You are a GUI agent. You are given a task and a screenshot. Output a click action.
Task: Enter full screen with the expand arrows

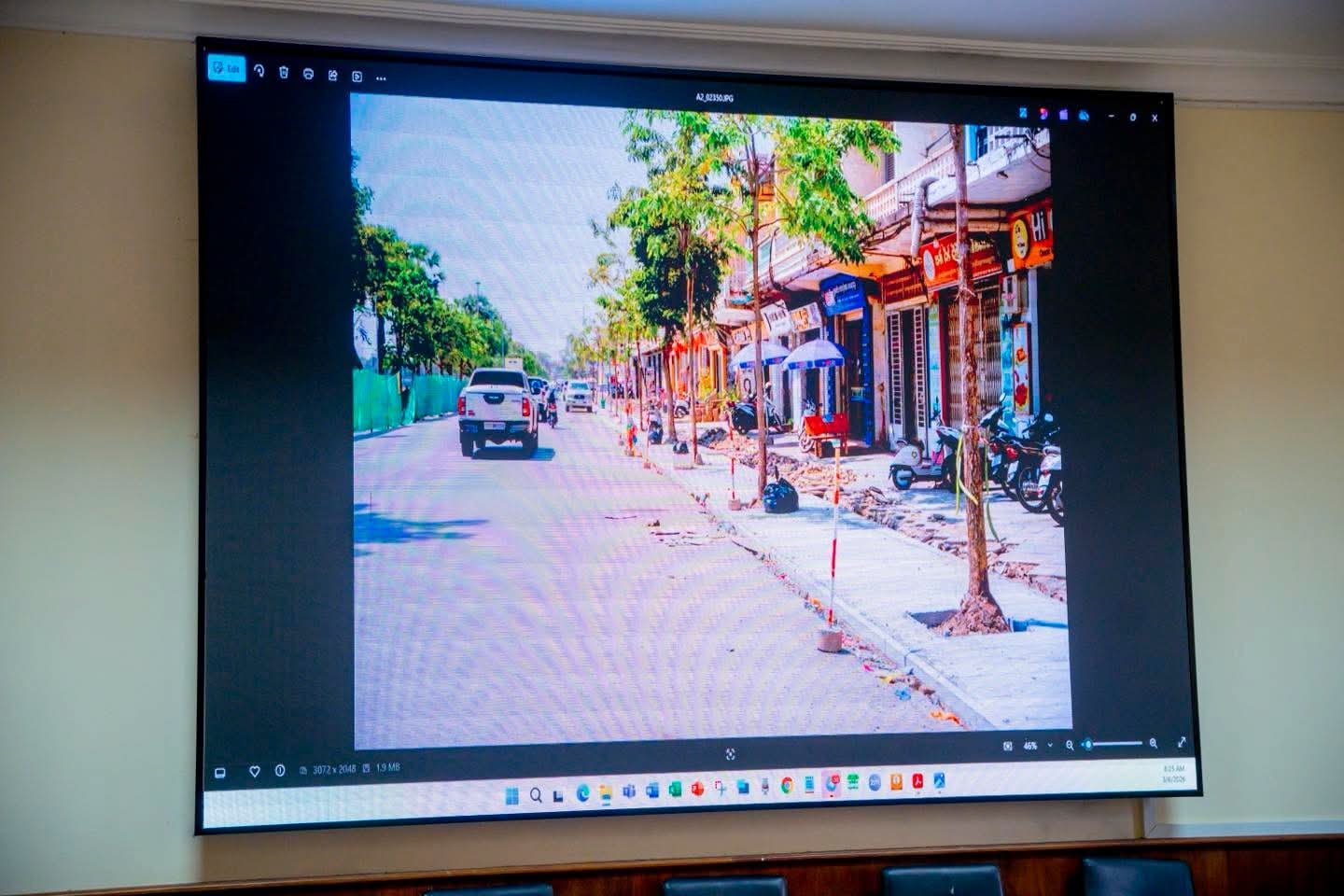point(1183,742)
